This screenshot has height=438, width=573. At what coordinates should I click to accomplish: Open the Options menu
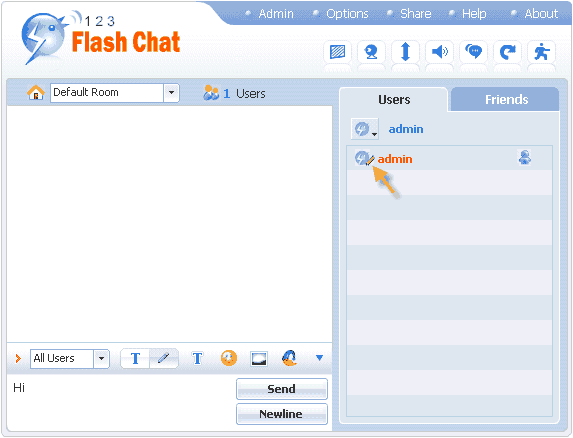click(347, 14)
